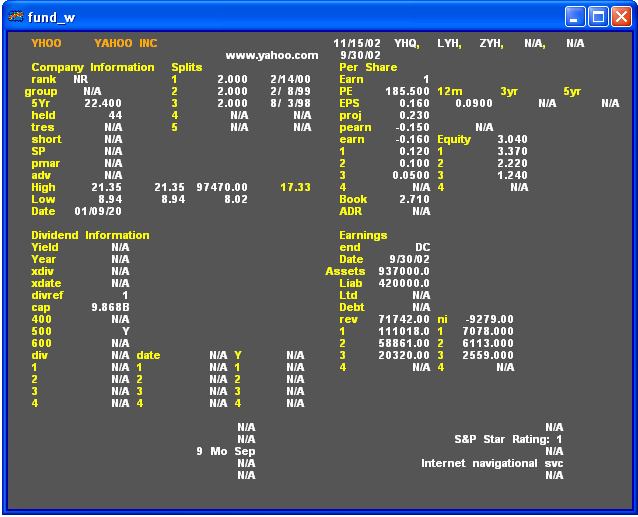Click the dividend date column label
Viewport: 638px width, 517px height.
(x=148, y=356)
